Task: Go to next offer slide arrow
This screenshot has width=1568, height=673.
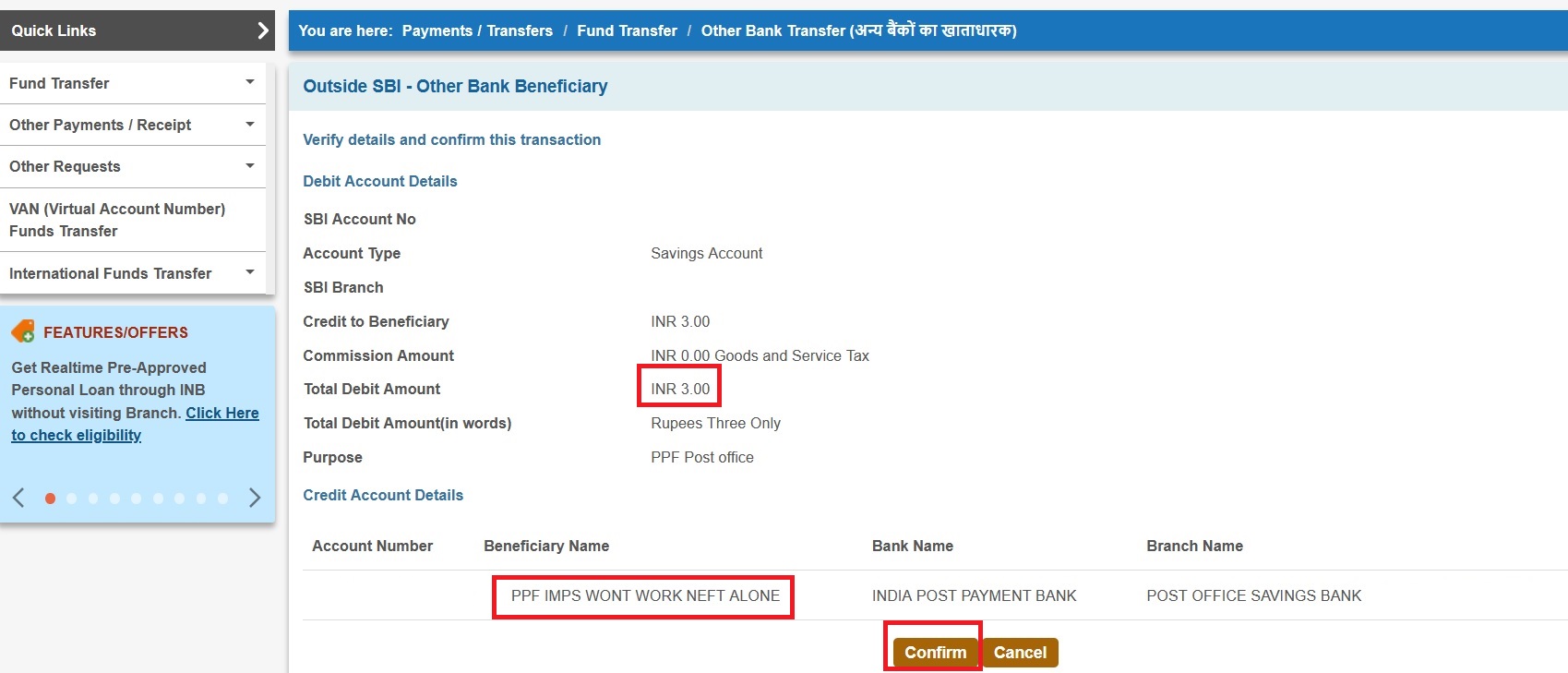Action: (x=255, y=498)
